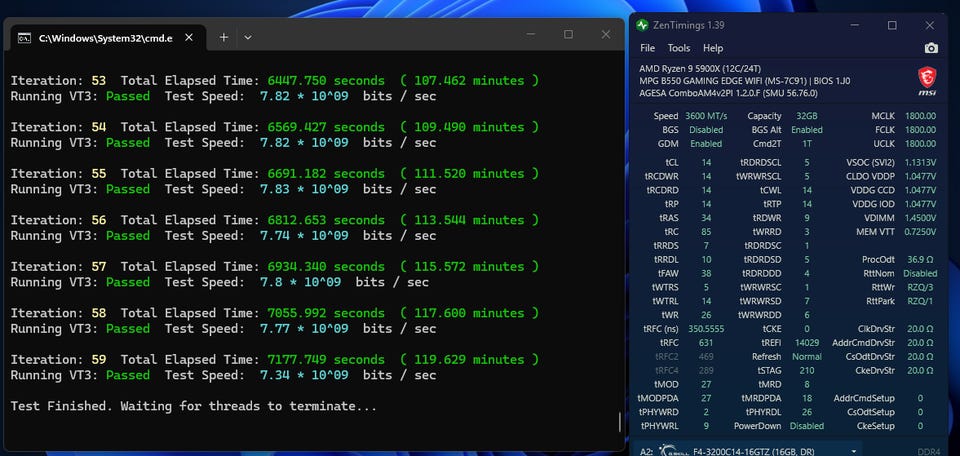Click the BGS value Disabled
960x456 pixels.
706,130
